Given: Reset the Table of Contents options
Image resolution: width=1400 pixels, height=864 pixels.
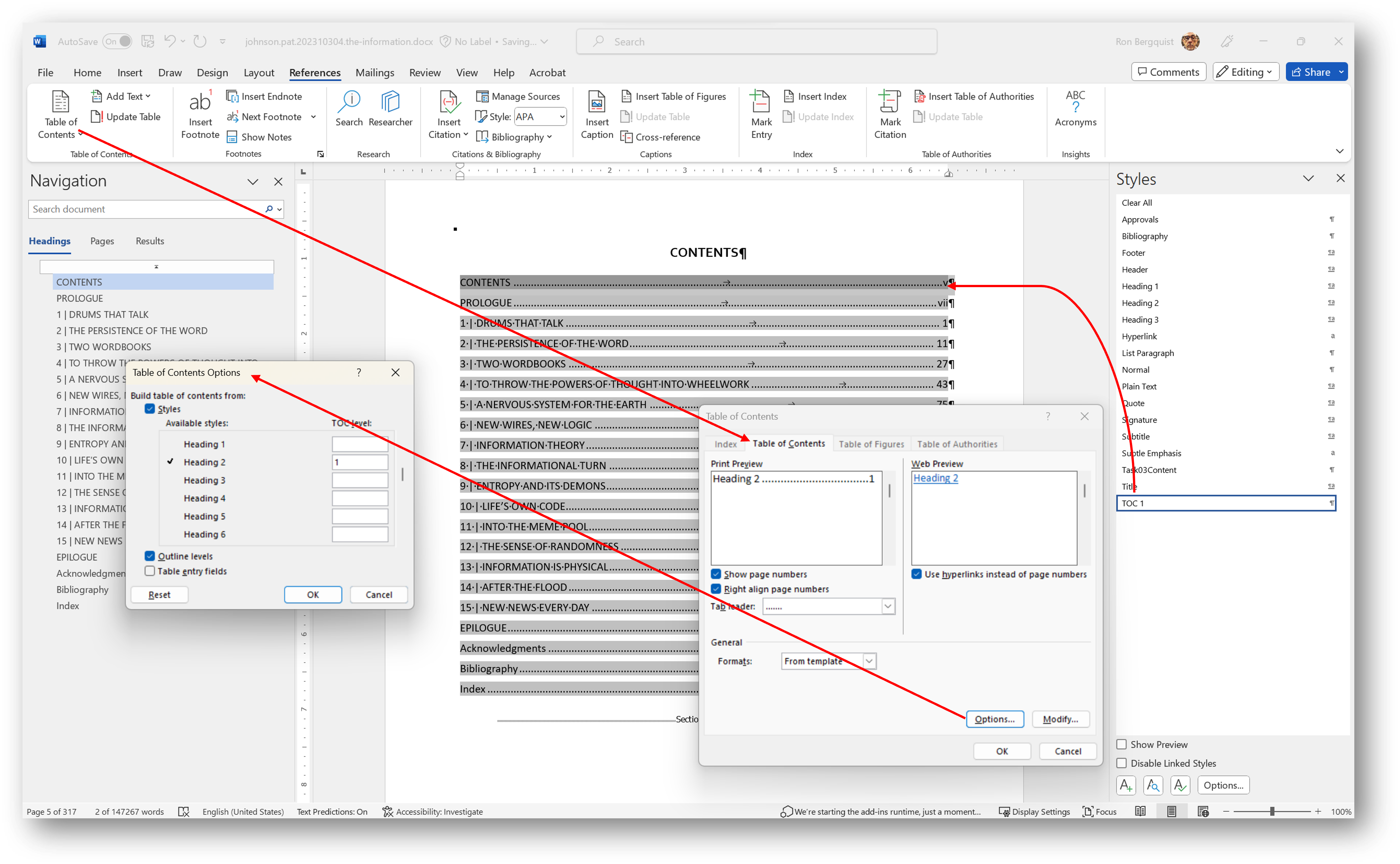Looking at the screenshot, I should 159,594.
